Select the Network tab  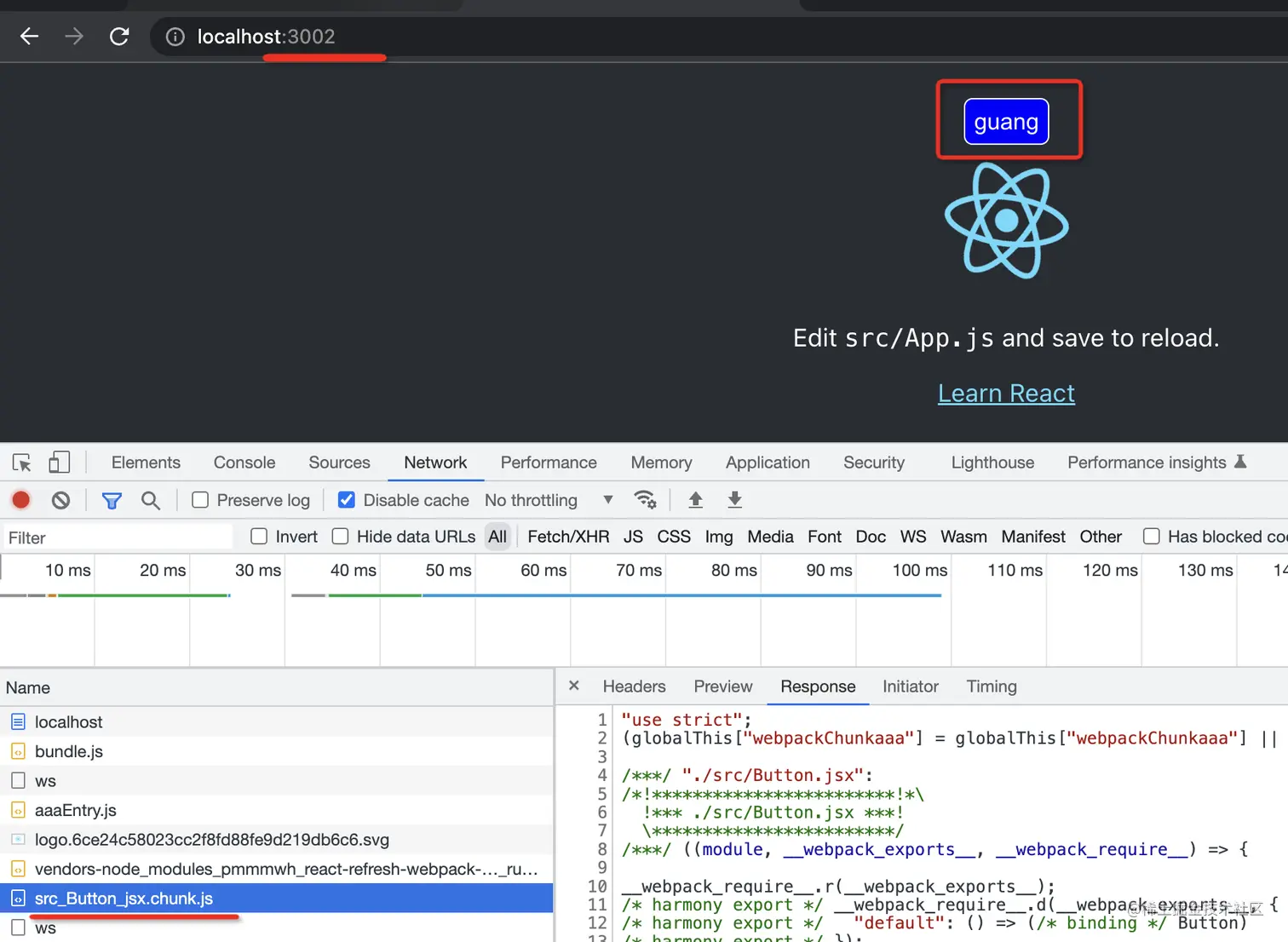(x=435, y=462)
